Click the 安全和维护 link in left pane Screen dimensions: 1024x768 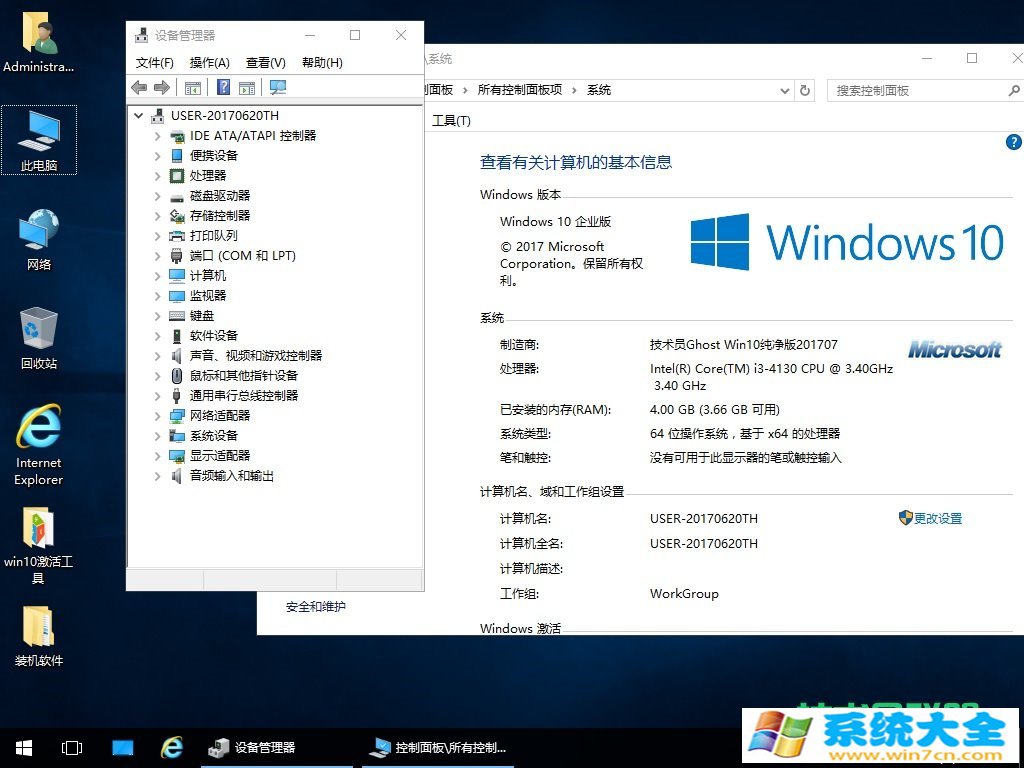click(316, 607)
